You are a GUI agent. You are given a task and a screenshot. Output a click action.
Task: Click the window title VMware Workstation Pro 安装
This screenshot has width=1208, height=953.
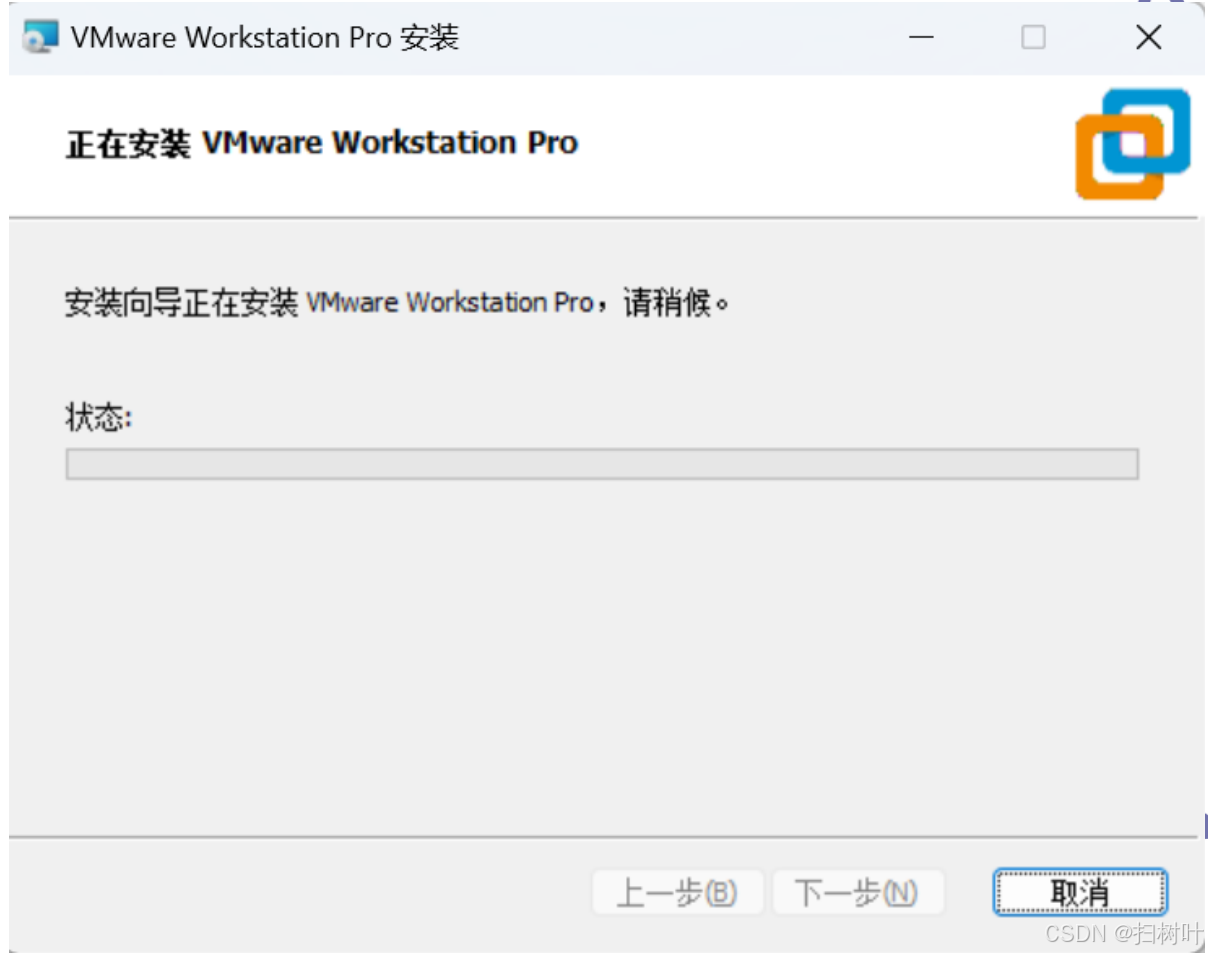pos(265,38)
